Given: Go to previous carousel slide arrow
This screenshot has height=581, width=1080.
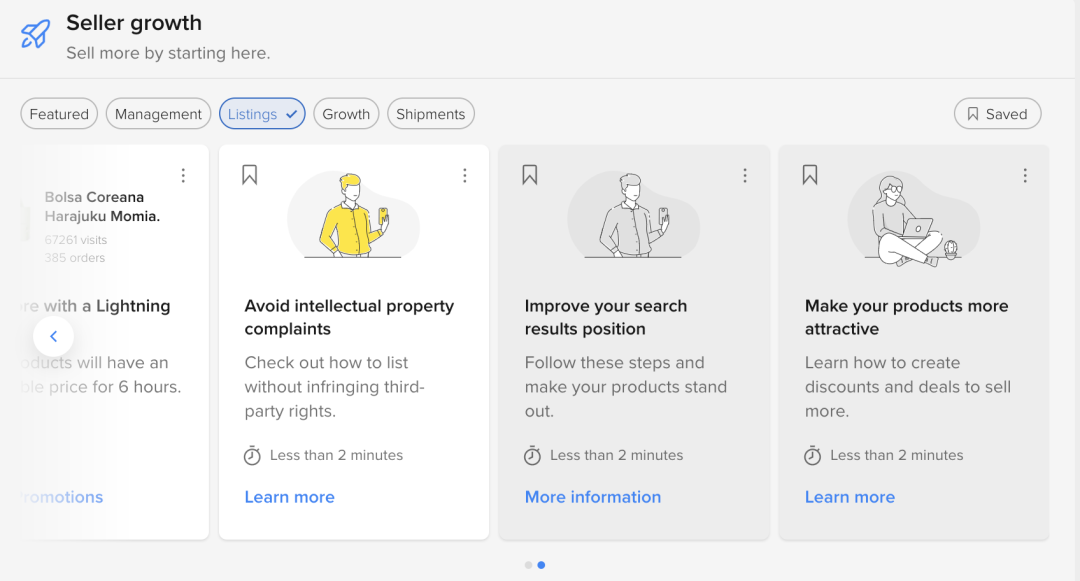Looking at the screenshot, I should tap(54, 337).
